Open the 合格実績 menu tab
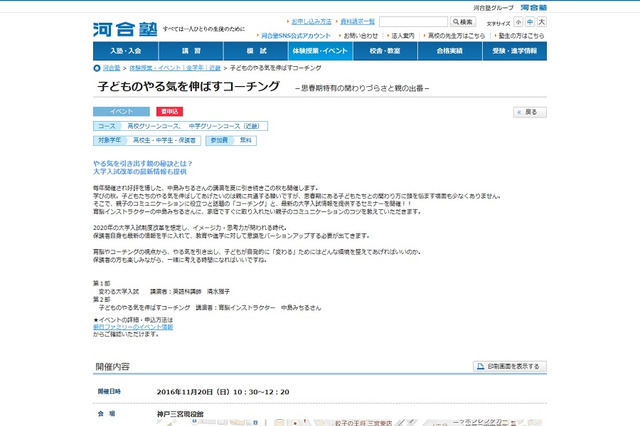 pyautogui.click(x=450, y=51)
